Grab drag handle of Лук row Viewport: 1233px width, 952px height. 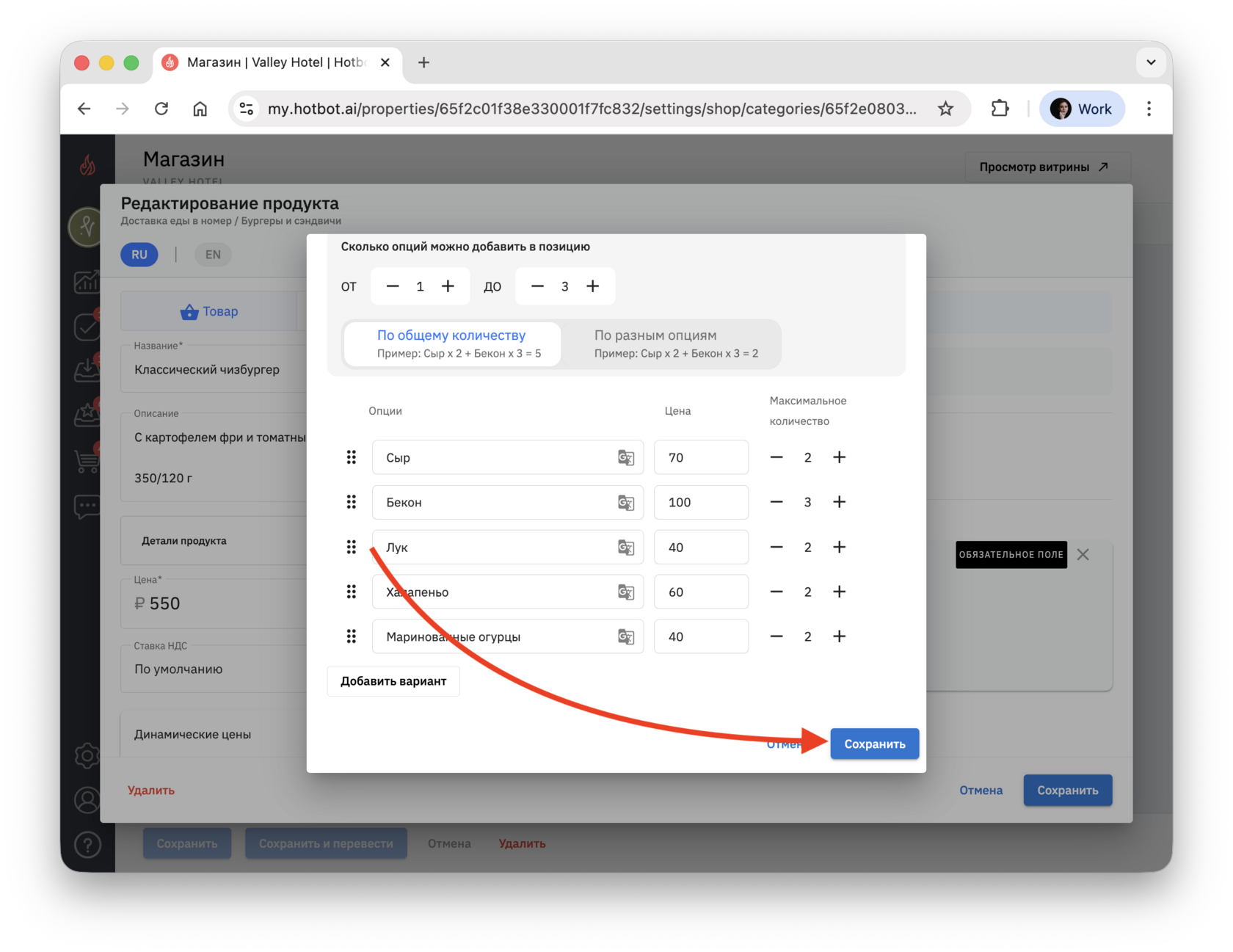(x=352, y=547)
